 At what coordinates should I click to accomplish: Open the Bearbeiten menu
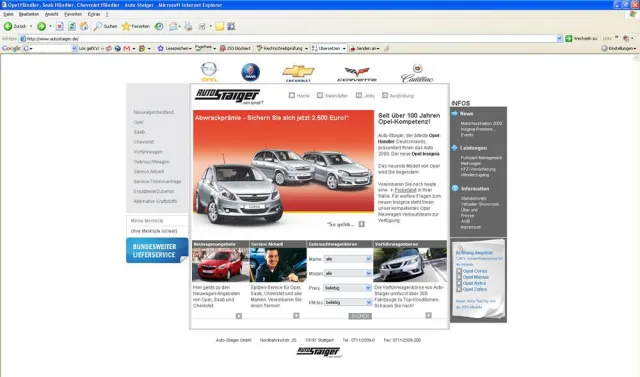click(29, 14)
